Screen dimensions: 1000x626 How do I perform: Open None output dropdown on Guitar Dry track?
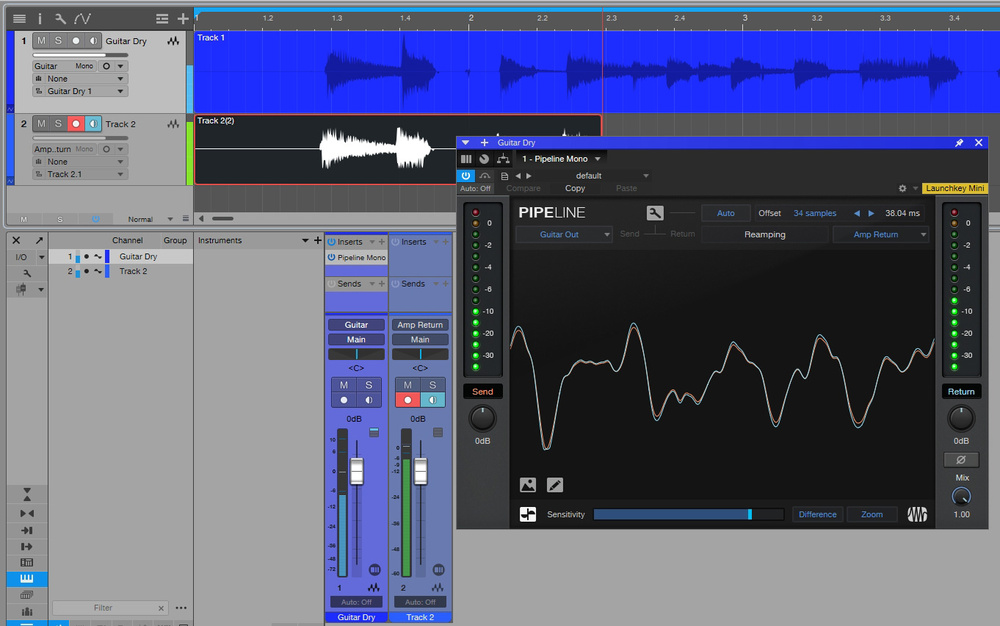(80, 78)
